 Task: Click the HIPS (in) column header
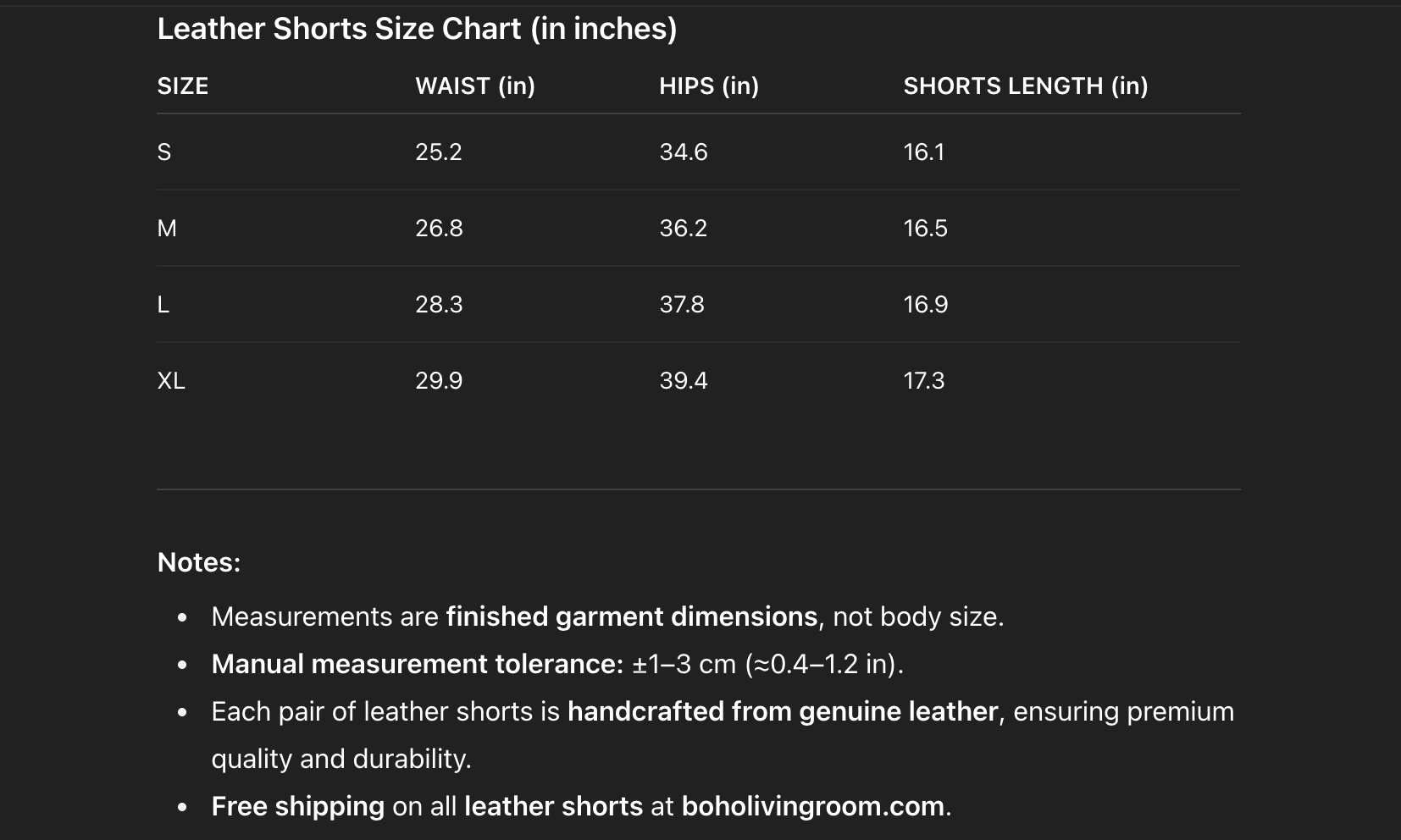708,86
